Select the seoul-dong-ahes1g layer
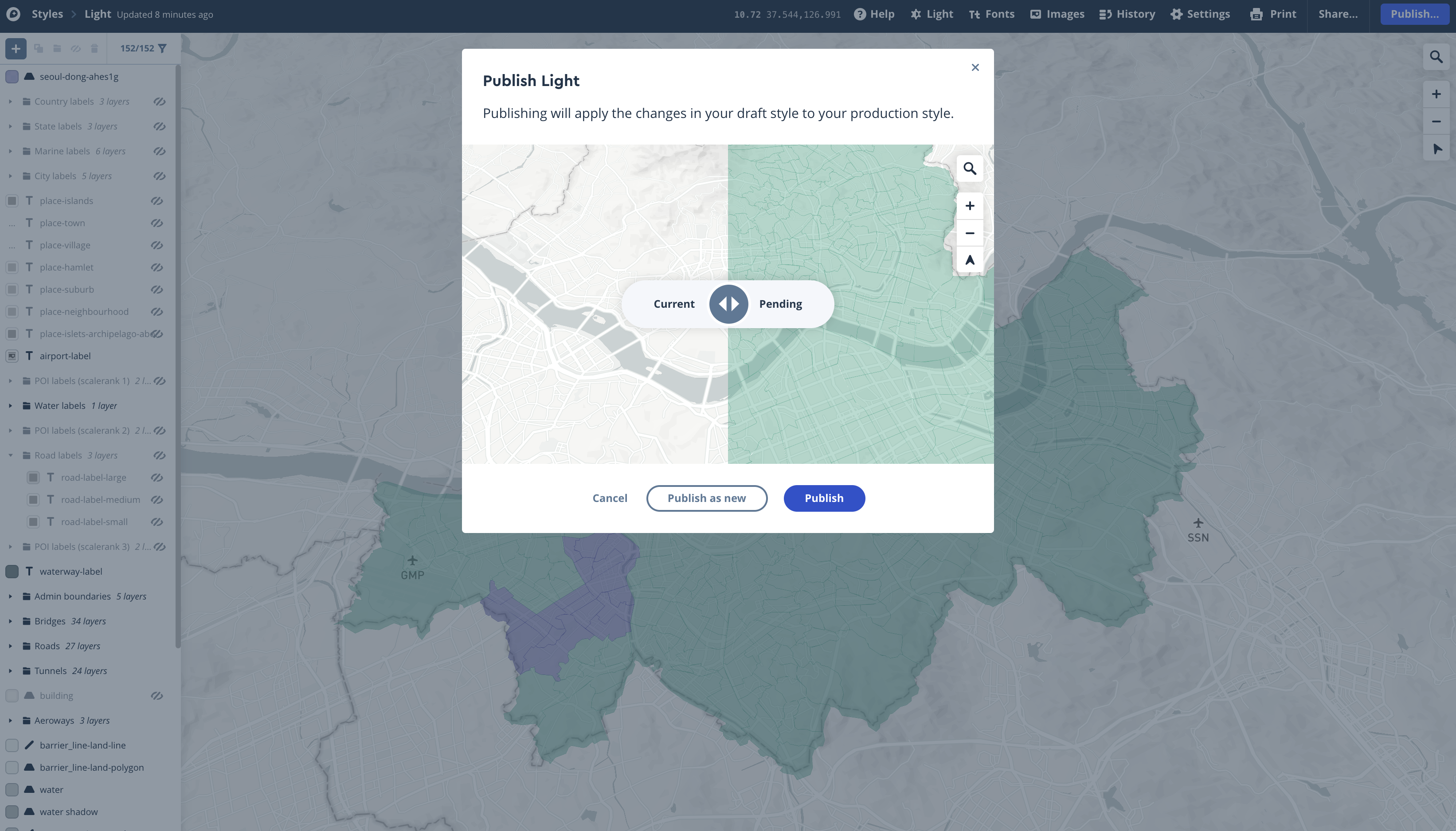1456x831 pixels. tap(79, 76)
